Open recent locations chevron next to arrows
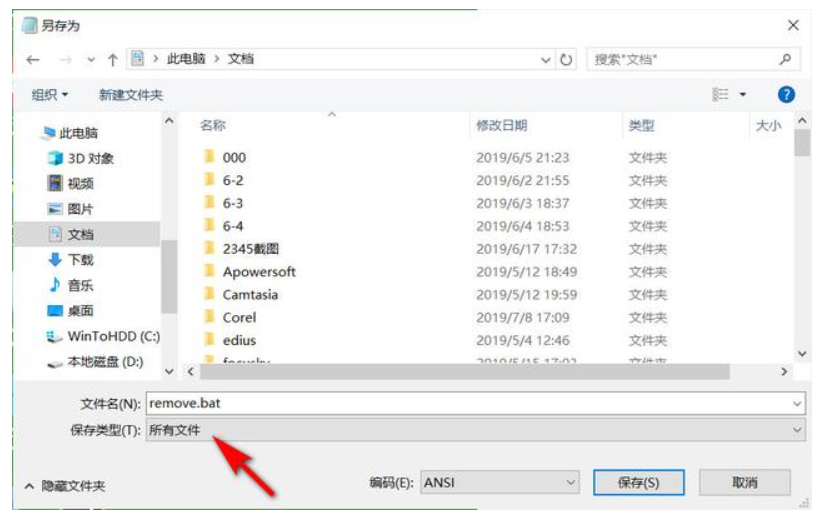The width and height of the screenshot is (814, 522). click(x=91, y=60)
